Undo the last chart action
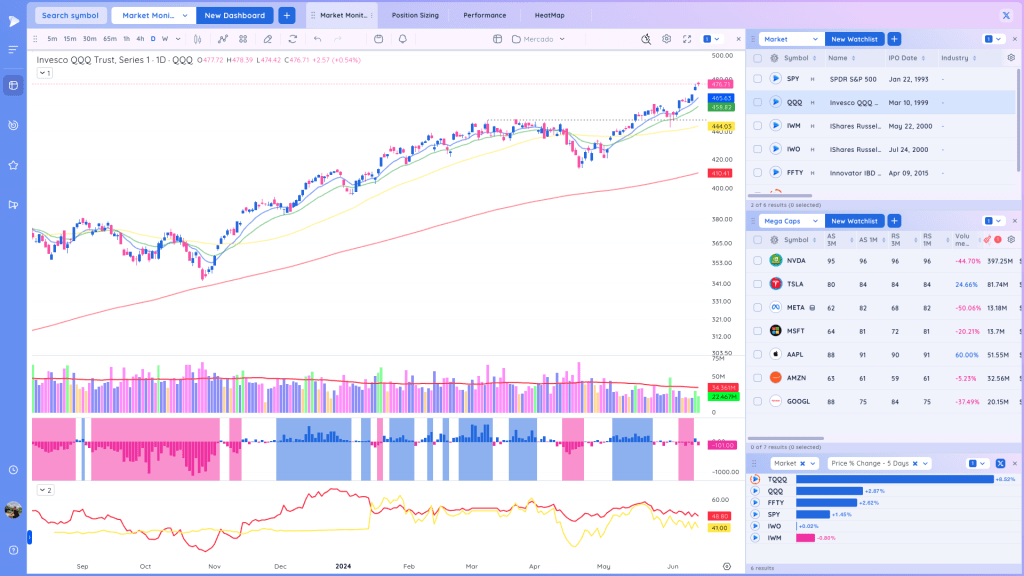Viewport: 1024px width, 576px height. click(x=317, y=39)
